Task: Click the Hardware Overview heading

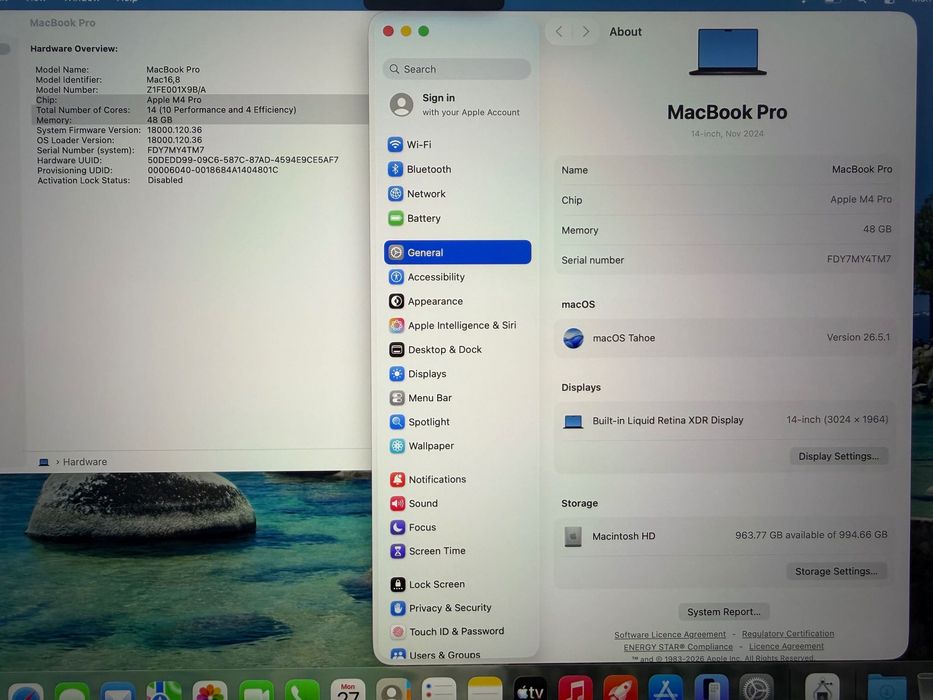Action: pyautogui.click(x=74, y=49)
